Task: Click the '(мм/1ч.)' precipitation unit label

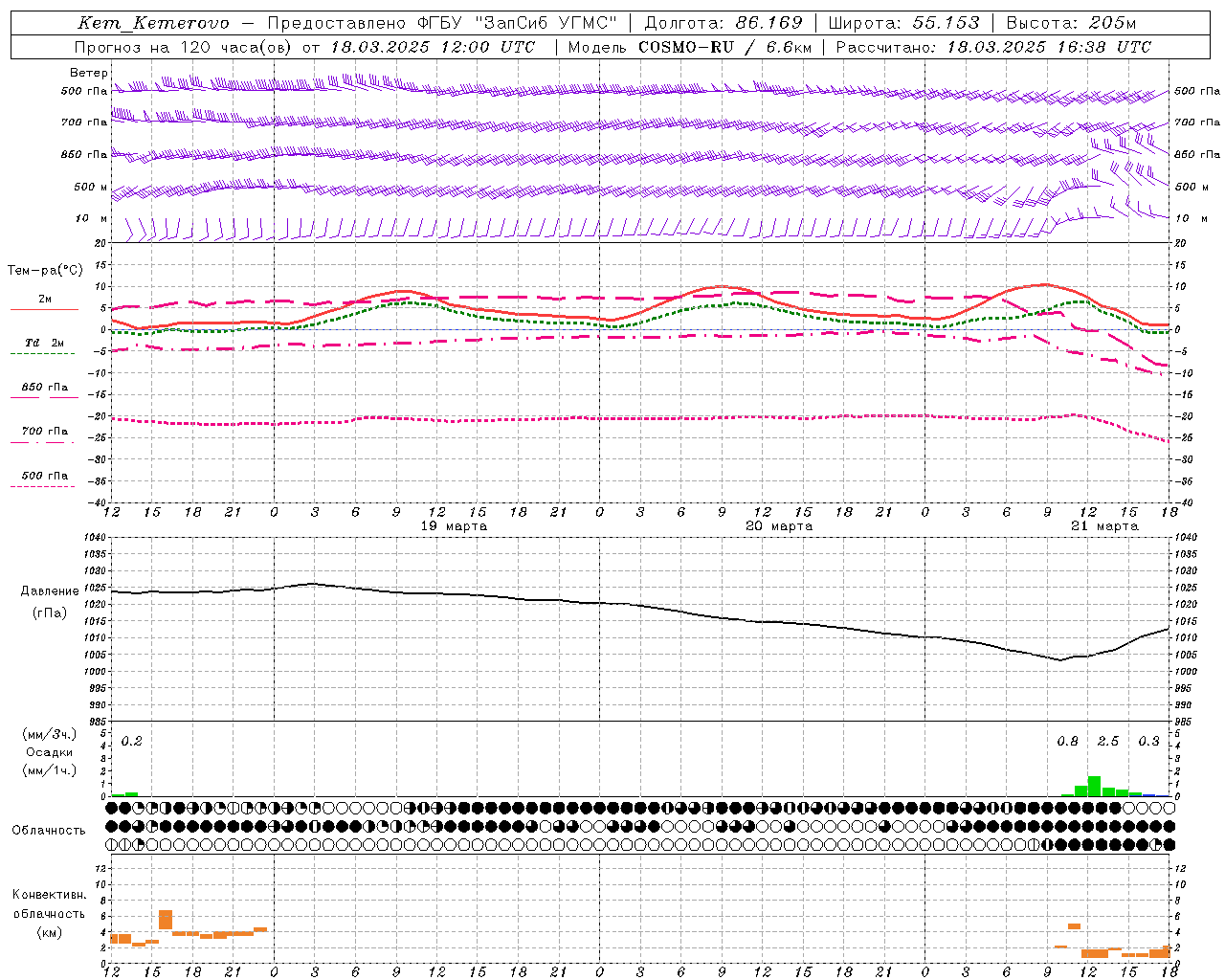Action: (49, 770)
